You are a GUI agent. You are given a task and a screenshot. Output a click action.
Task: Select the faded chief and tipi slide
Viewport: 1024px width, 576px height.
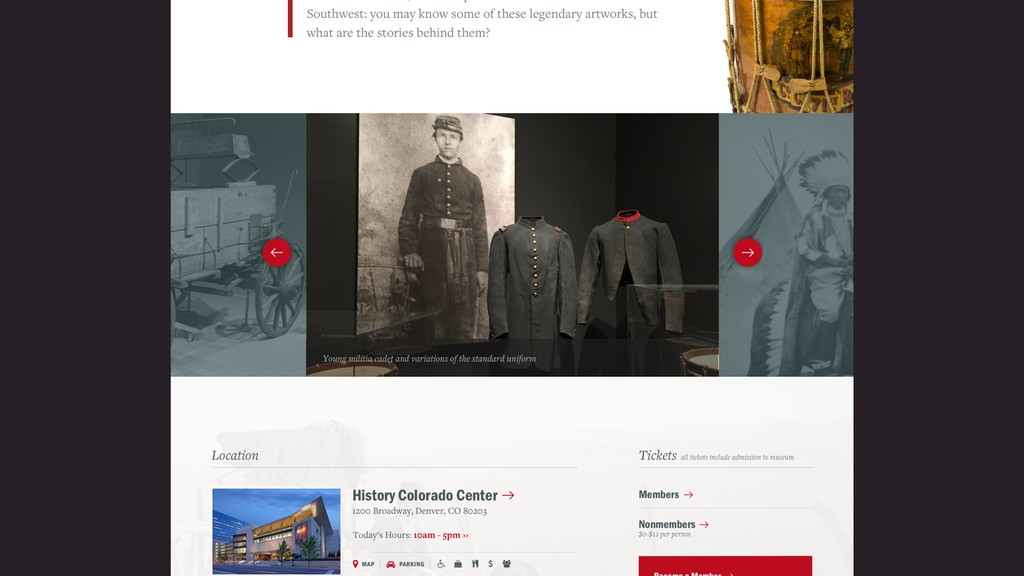tap(786, 245)
